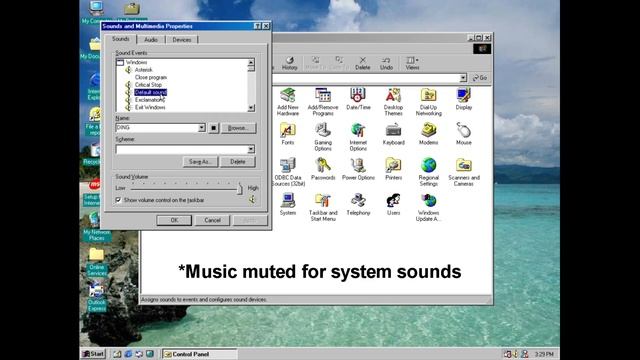
Task: Open ODBC Data Sources (32bit) icon
Action: pyautogui.click(x=288, y=172)
